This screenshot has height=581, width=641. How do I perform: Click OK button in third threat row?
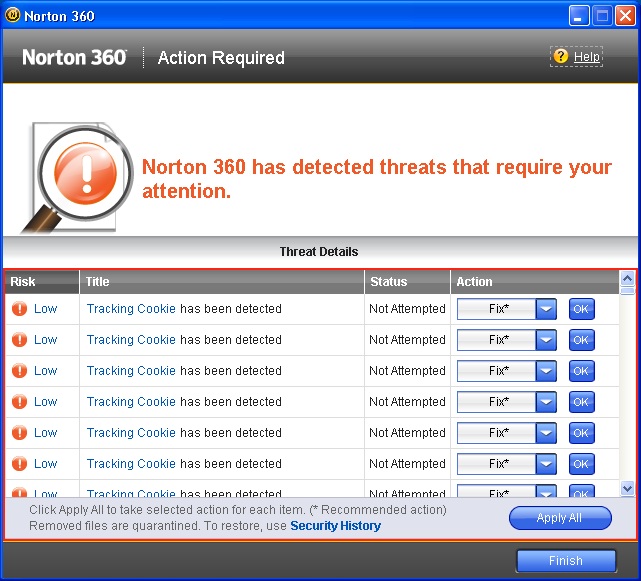point(581,371)
